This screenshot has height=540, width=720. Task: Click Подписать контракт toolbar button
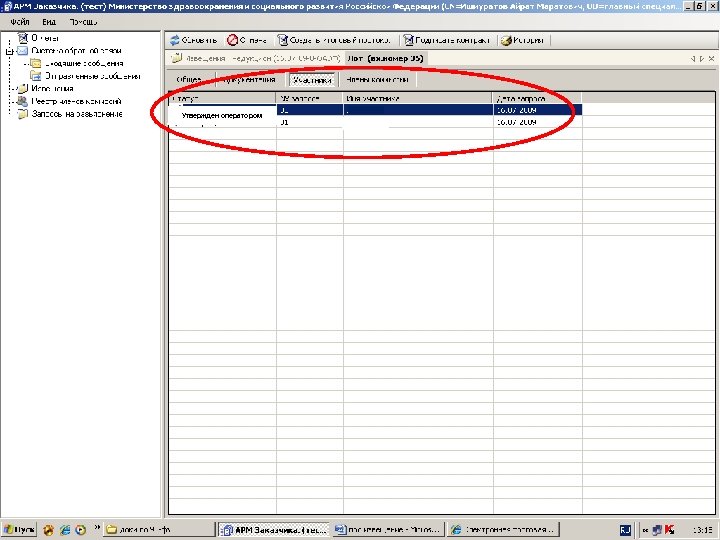(x=446, y=40)
